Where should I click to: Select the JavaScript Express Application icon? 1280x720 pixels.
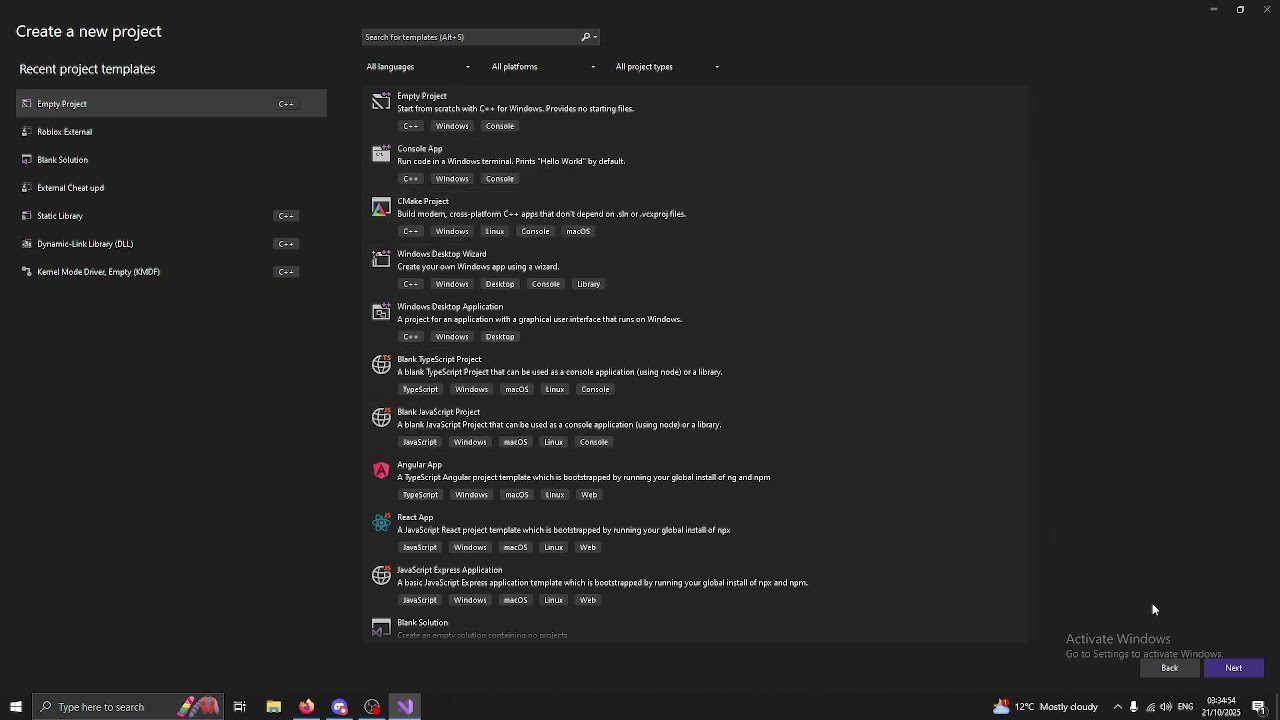[x=381, y=576]
